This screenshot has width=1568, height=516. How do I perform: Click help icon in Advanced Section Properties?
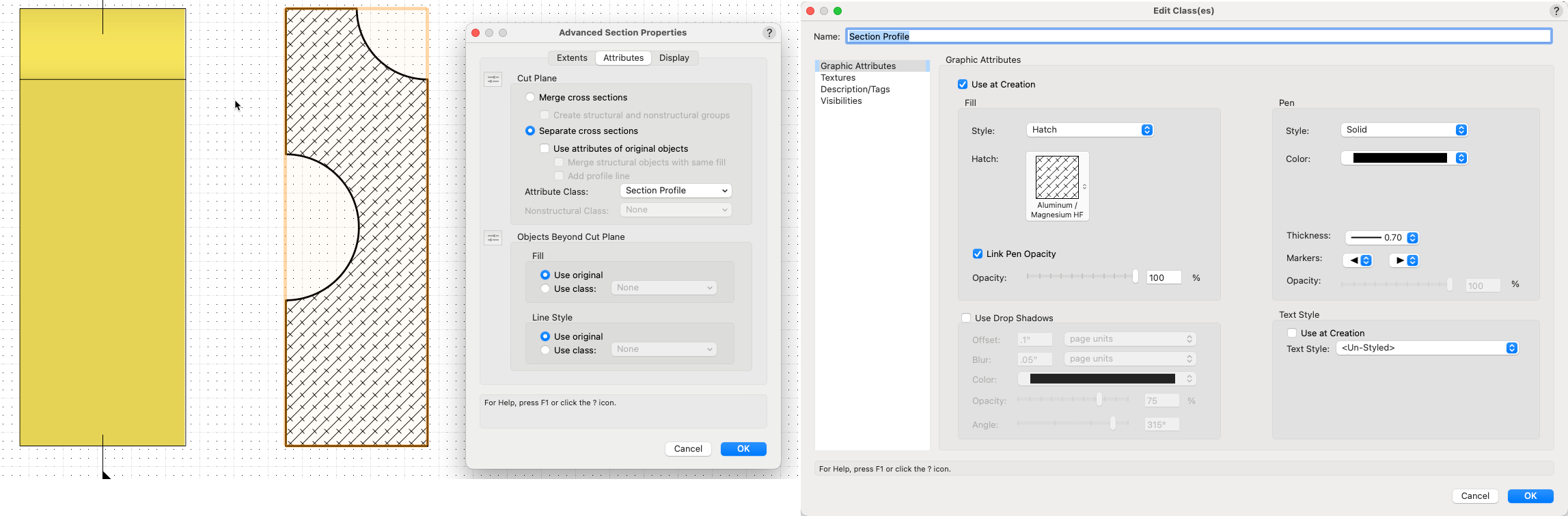(x=769, y=33)
